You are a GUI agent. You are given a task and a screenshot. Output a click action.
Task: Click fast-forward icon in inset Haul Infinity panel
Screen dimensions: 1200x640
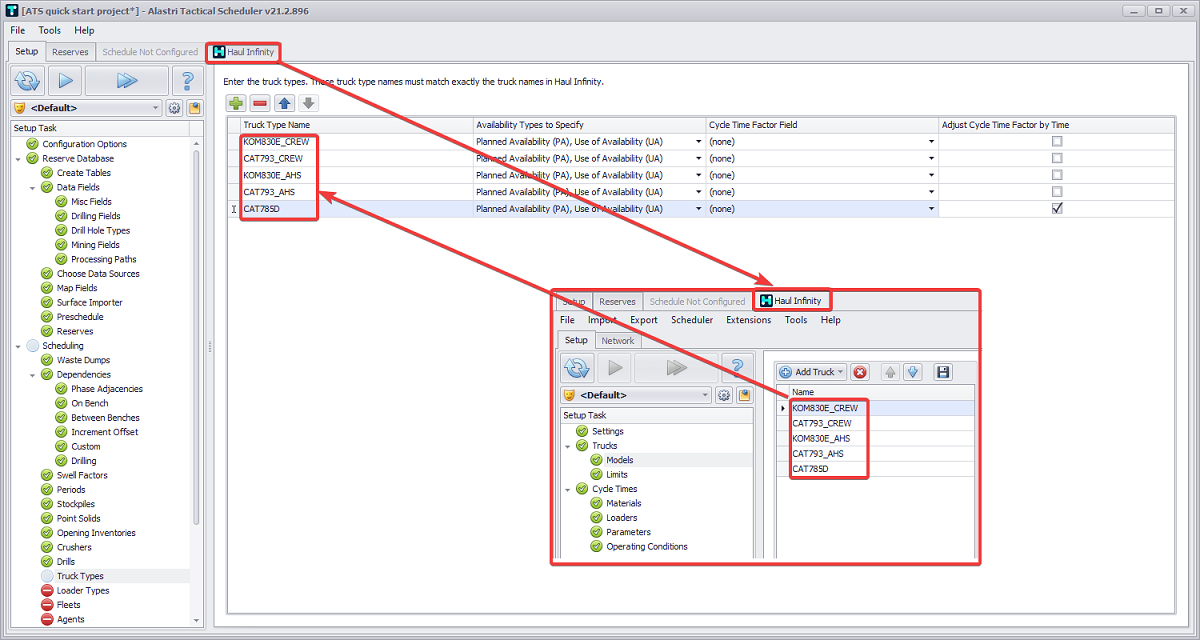pyautogui.click(x=676, y=367)
